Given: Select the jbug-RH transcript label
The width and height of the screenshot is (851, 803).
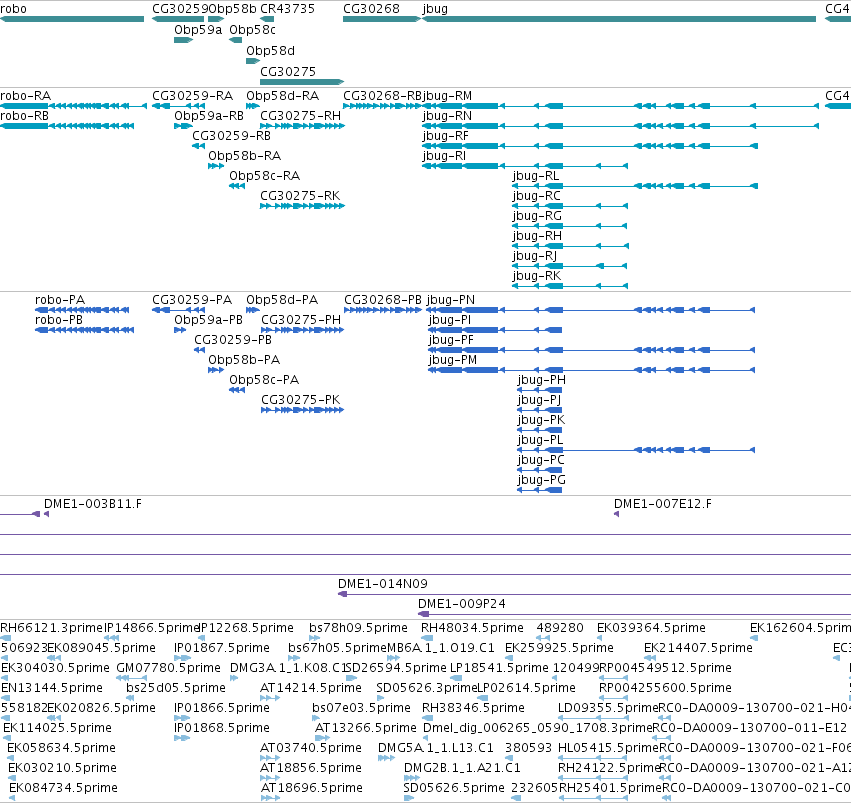Looking at the screenshot, I should (537, 236).
